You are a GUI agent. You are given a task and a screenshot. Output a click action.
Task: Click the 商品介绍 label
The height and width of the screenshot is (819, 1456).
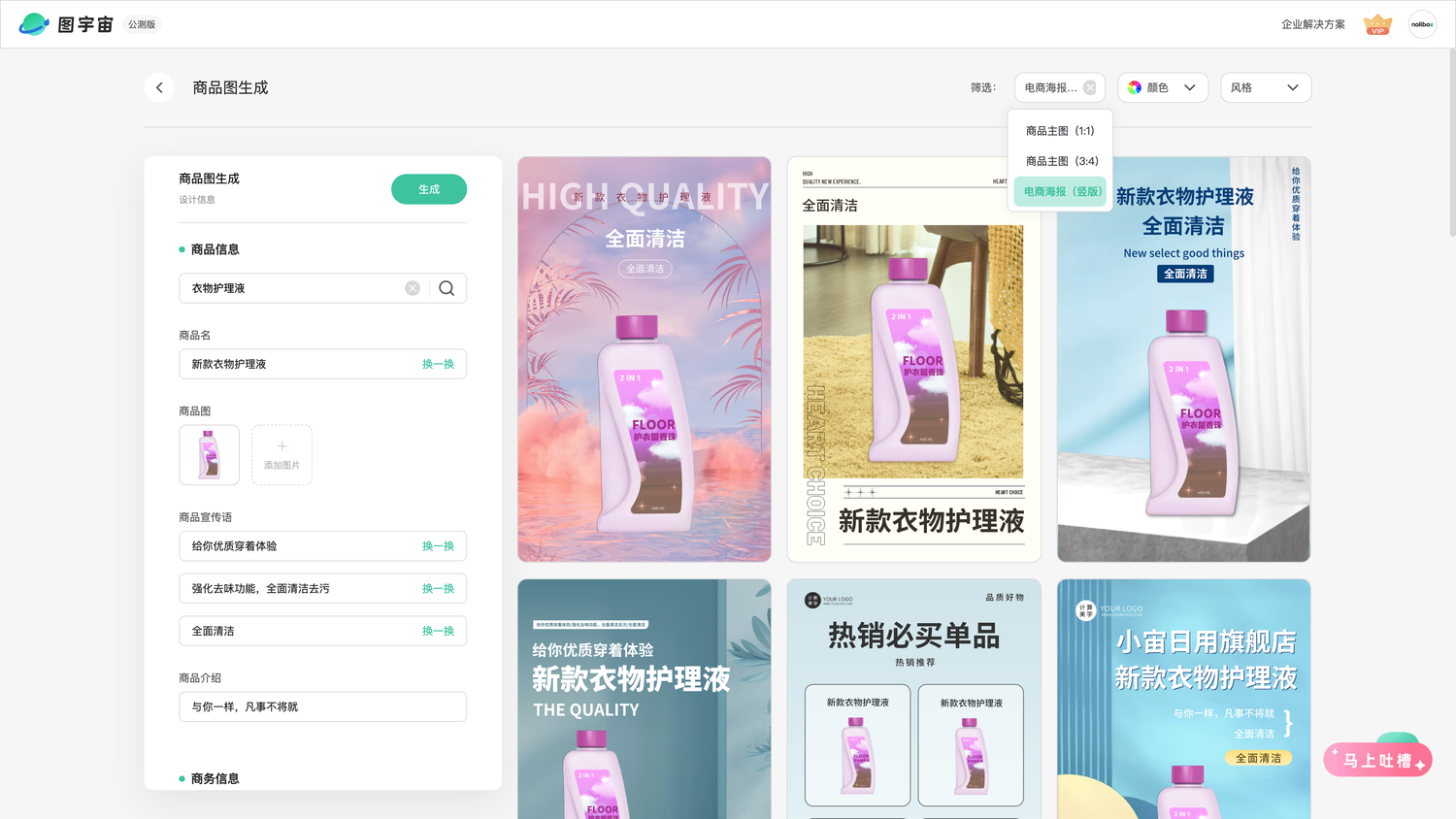click(200, 678)
